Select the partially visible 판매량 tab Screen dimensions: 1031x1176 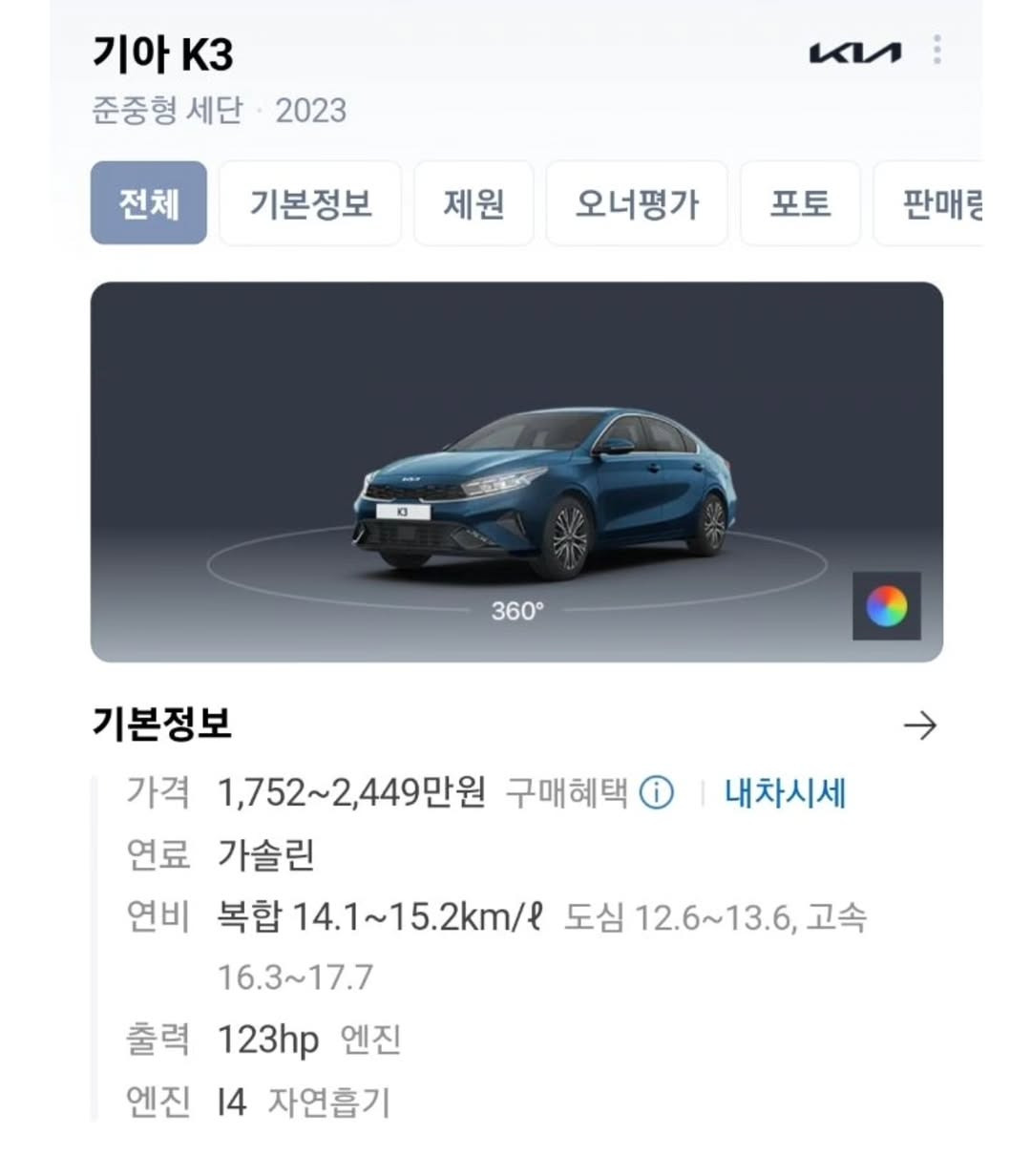[929, 203]
